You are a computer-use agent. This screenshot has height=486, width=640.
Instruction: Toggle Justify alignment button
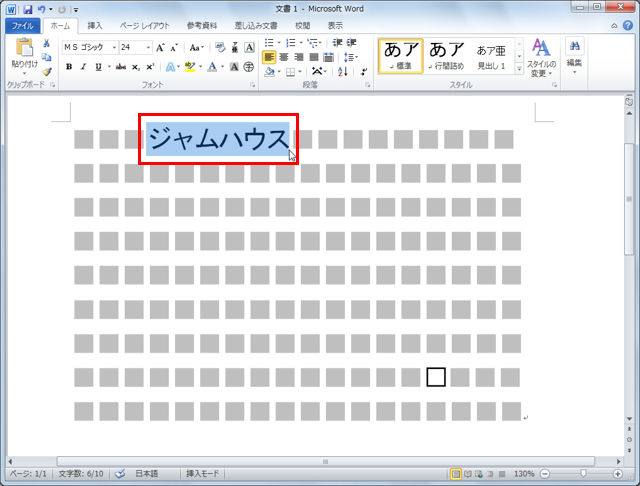314,57
